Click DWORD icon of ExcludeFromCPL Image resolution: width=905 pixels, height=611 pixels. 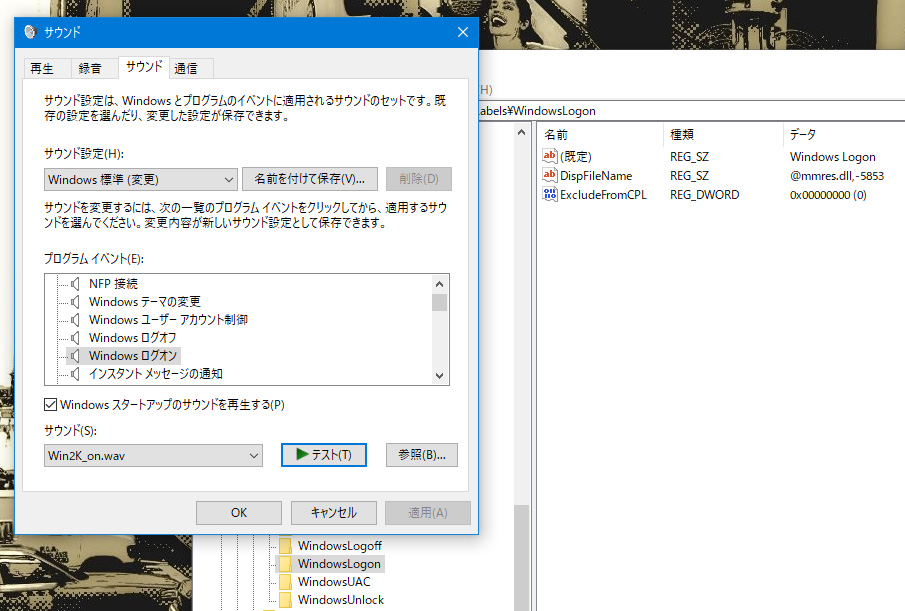549,194
